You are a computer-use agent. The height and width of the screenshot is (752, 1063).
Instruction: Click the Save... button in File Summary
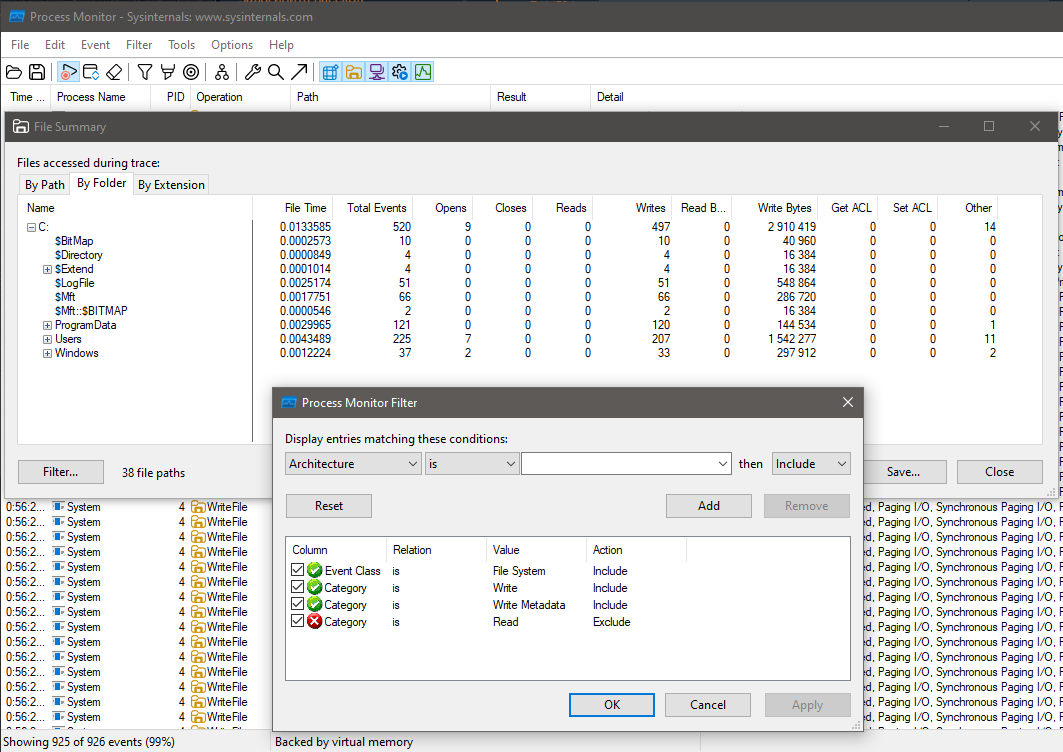(x=903, y=472)
